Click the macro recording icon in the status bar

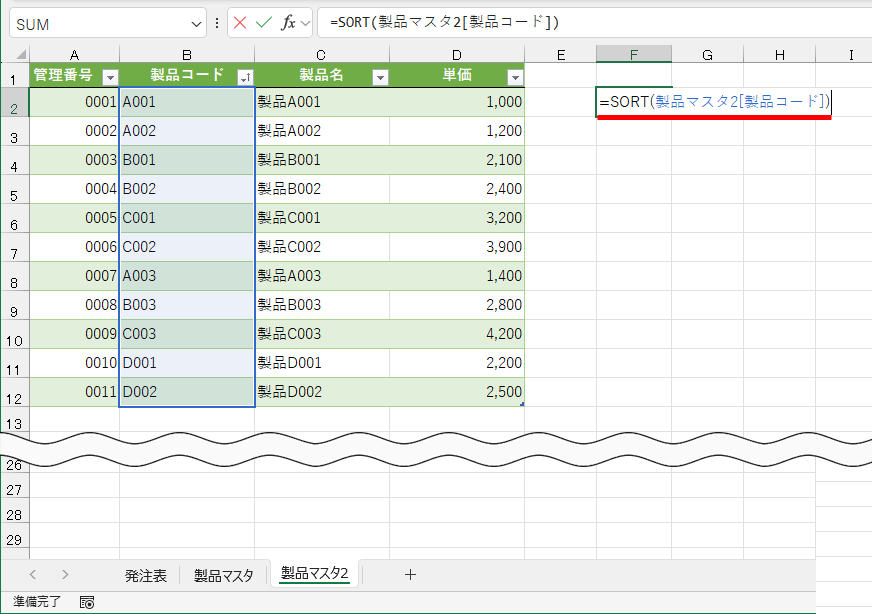click(87, 603)
